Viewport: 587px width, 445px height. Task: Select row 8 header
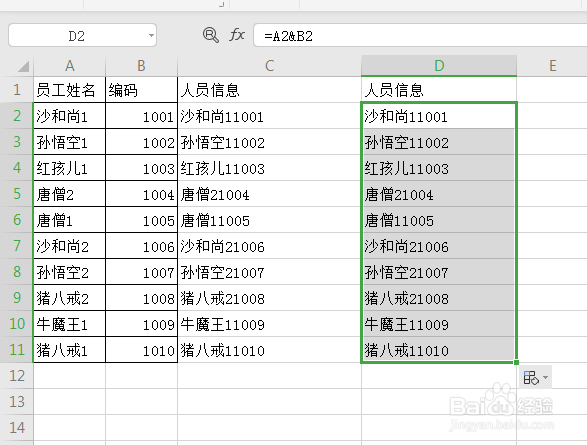point(17,272)
